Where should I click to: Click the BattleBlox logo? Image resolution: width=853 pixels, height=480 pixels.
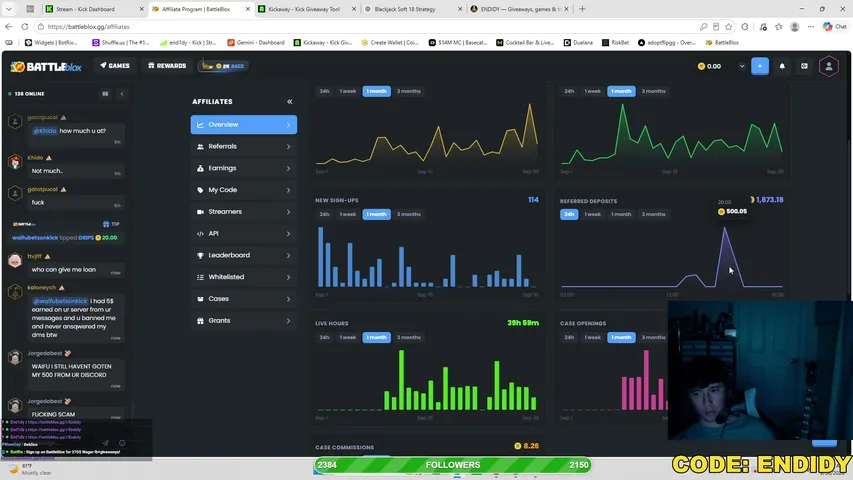click(x=46, y=66)
